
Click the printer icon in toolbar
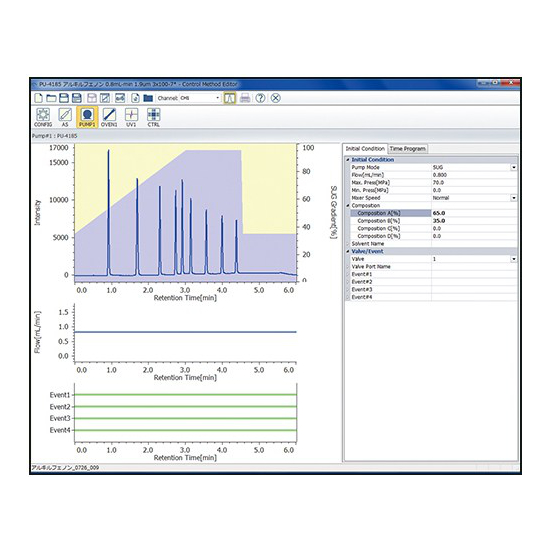(245, 98)
